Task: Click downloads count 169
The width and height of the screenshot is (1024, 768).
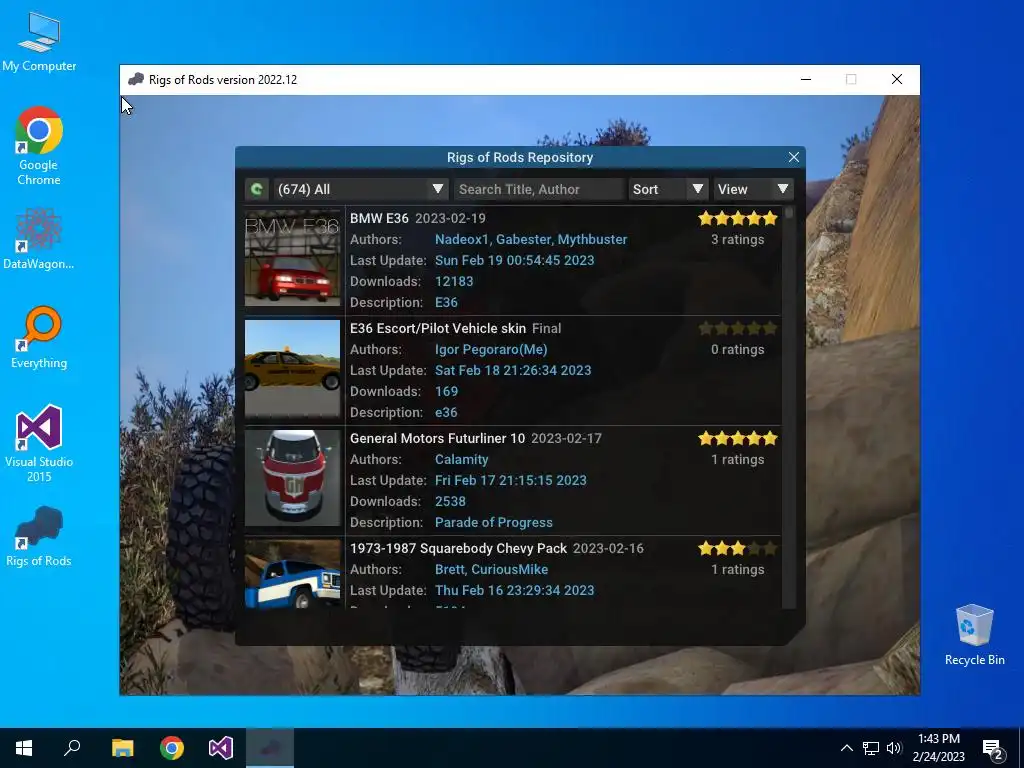Action: pos(447,392)
